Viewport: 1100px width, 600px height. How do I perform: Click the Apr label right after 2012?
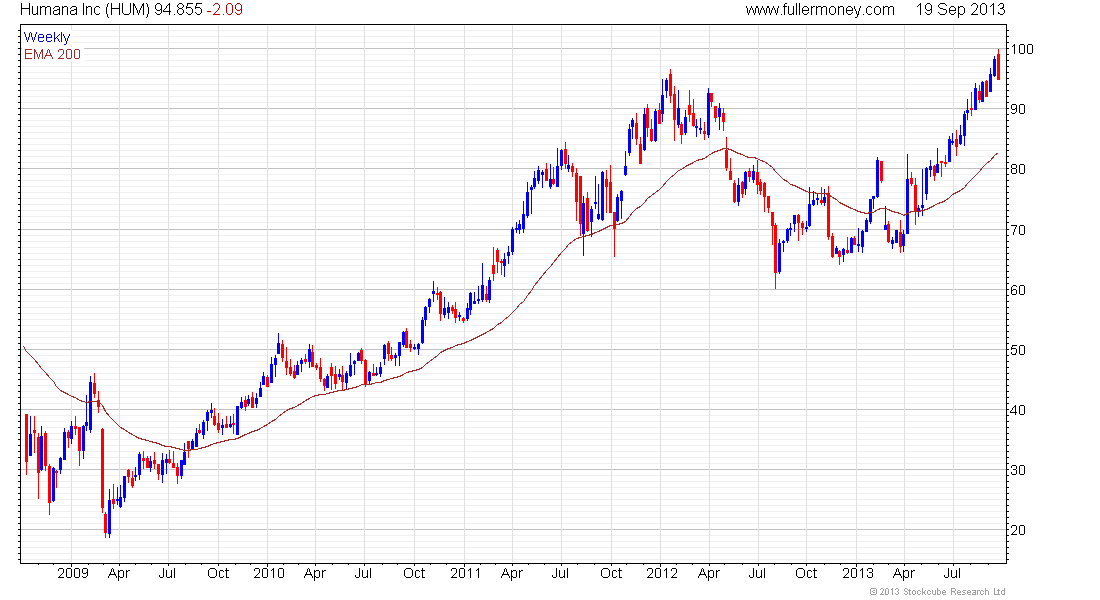coord(709,574)
